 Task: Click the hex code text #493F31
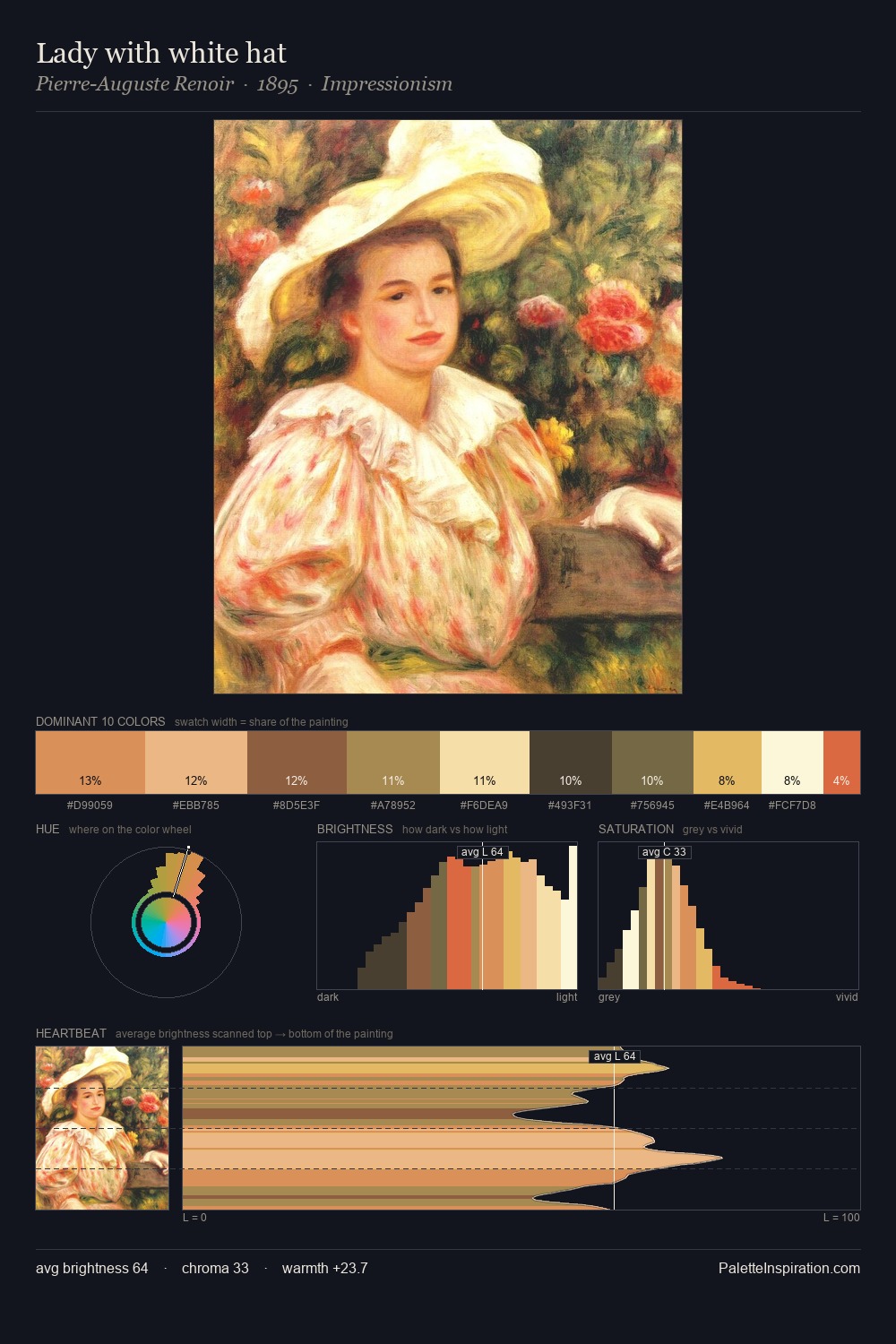coord(570,806)
